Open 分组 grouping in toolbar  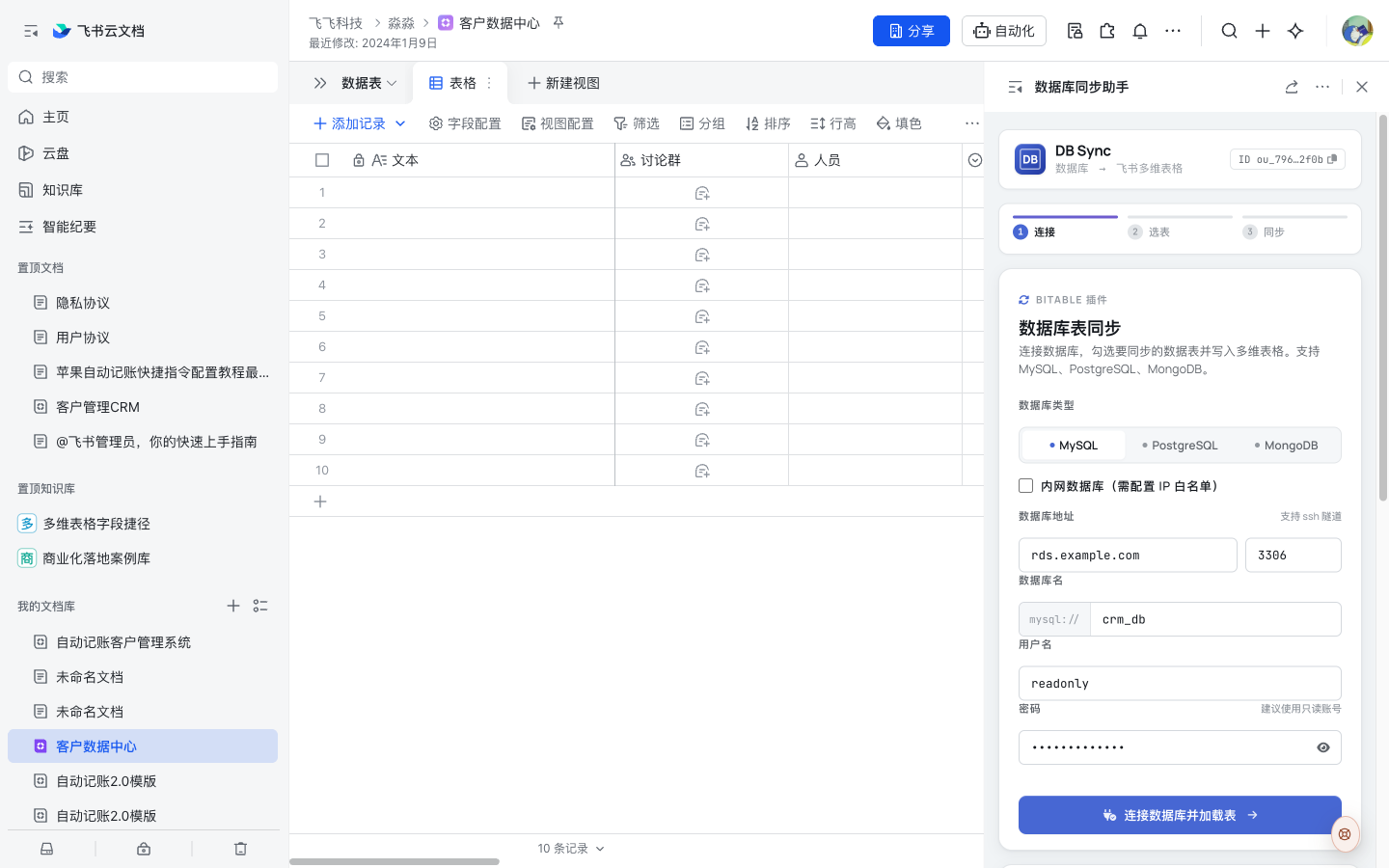(702, 123)
